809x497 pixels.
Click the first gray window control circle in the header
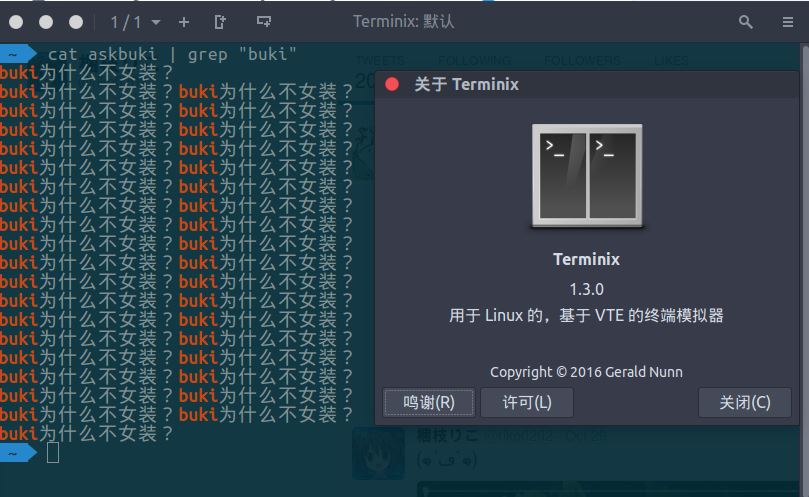click(x=16, y=22)
